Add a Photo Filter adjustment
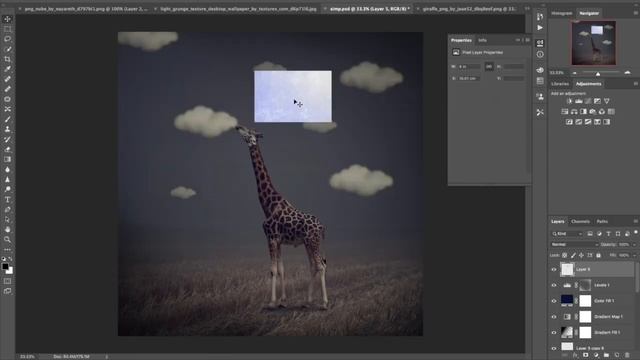Viewport: 640px width, 360px height. tap(593, 111)
